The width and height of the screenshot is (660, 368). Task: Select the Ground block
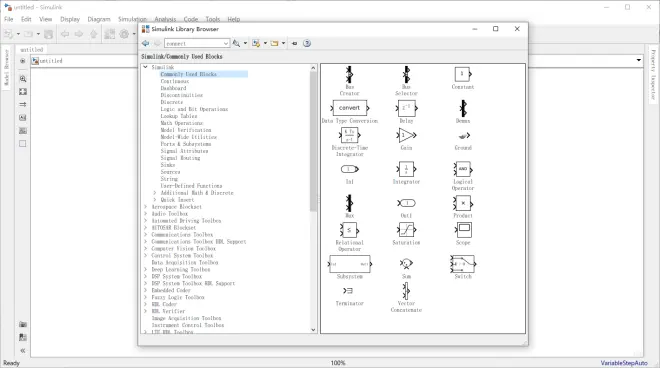coord(463,136)
